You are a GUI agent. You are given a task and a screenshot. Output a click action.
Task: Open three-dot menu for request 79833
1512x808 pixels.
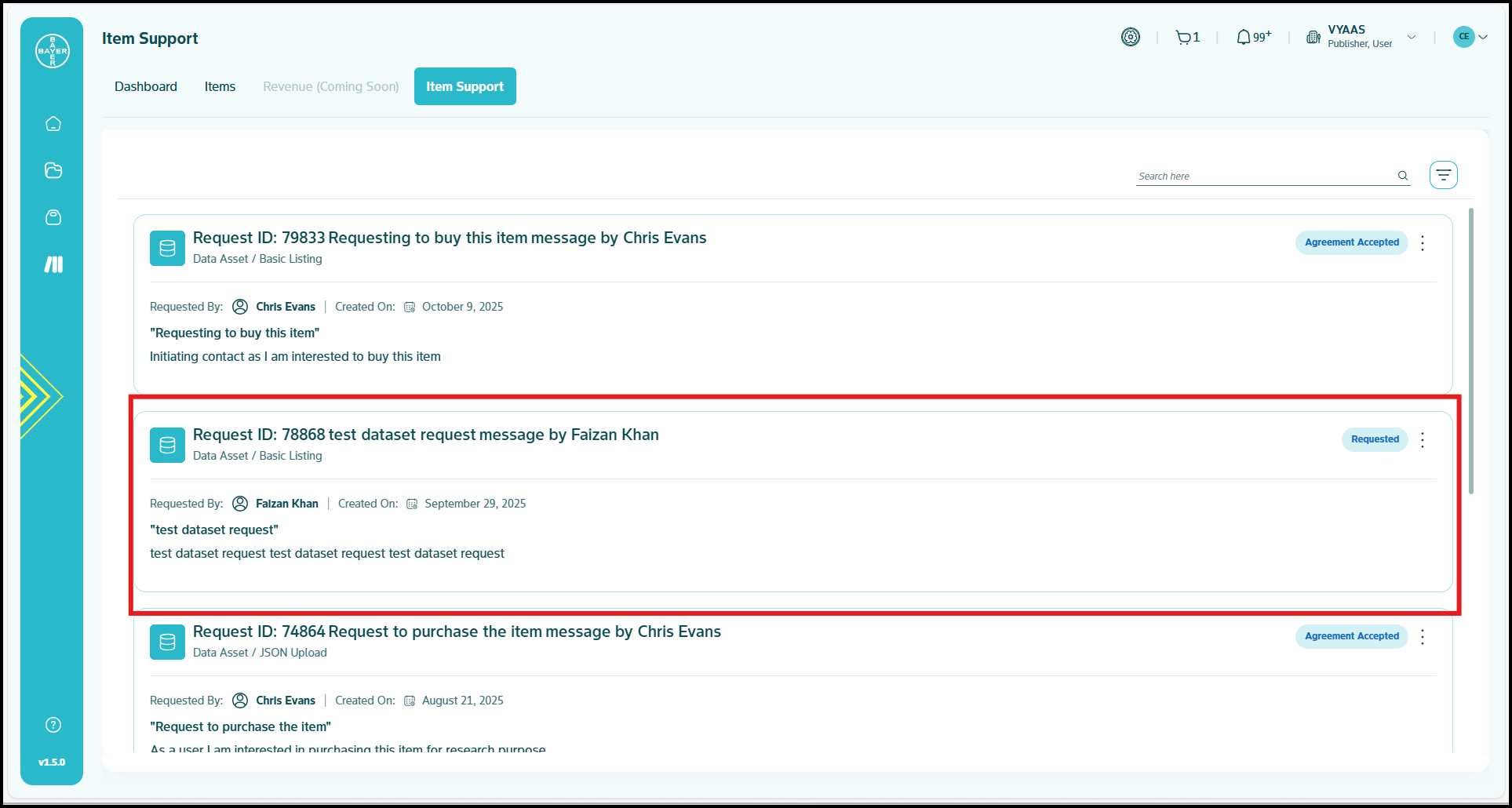[x=1423, y=242]
